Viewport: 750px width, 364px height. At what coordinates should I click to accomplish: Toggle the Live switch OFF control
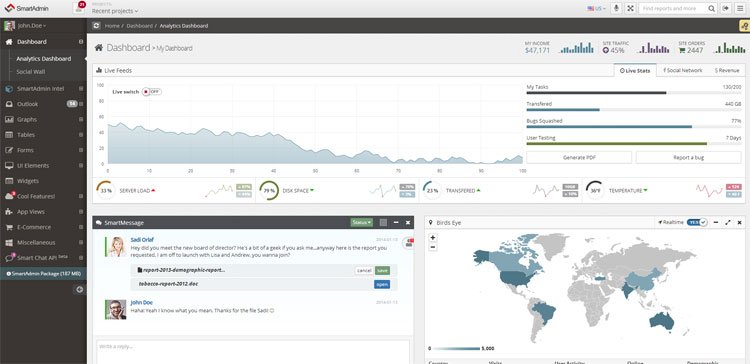point(152,91)
